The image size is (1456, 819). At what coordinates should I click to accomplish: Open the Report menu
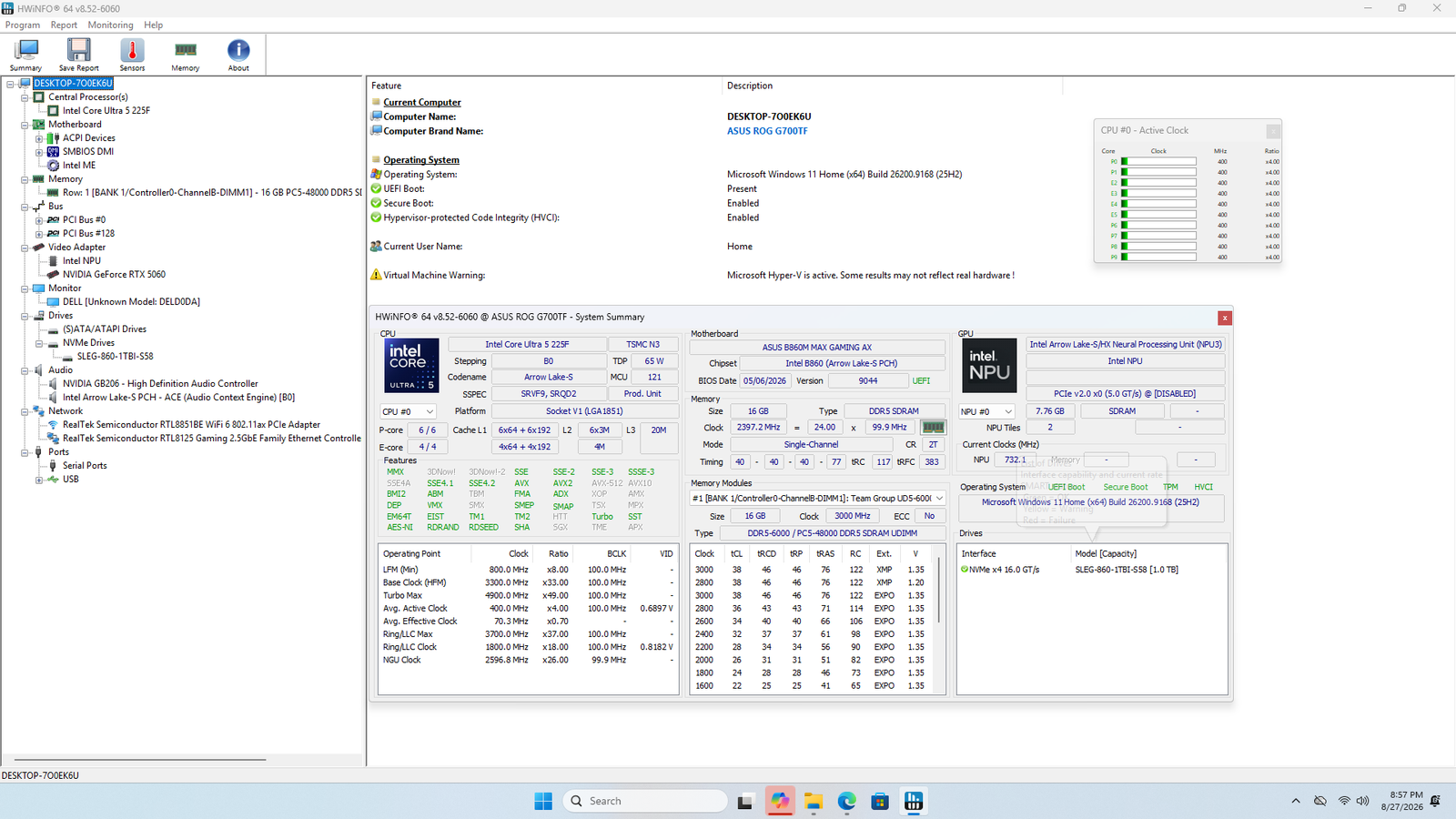point(64,25)
